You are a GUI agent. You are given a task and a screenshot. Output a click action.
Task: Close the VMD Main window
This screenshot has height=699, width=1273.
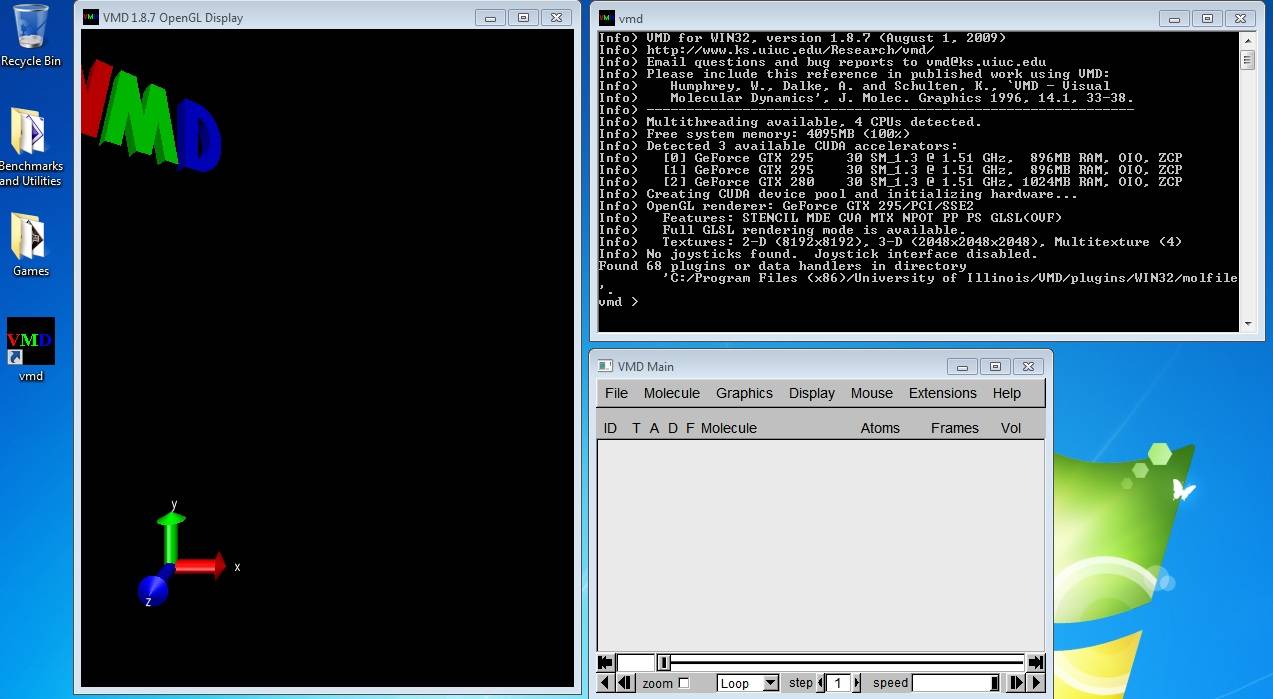point(1028,366)
